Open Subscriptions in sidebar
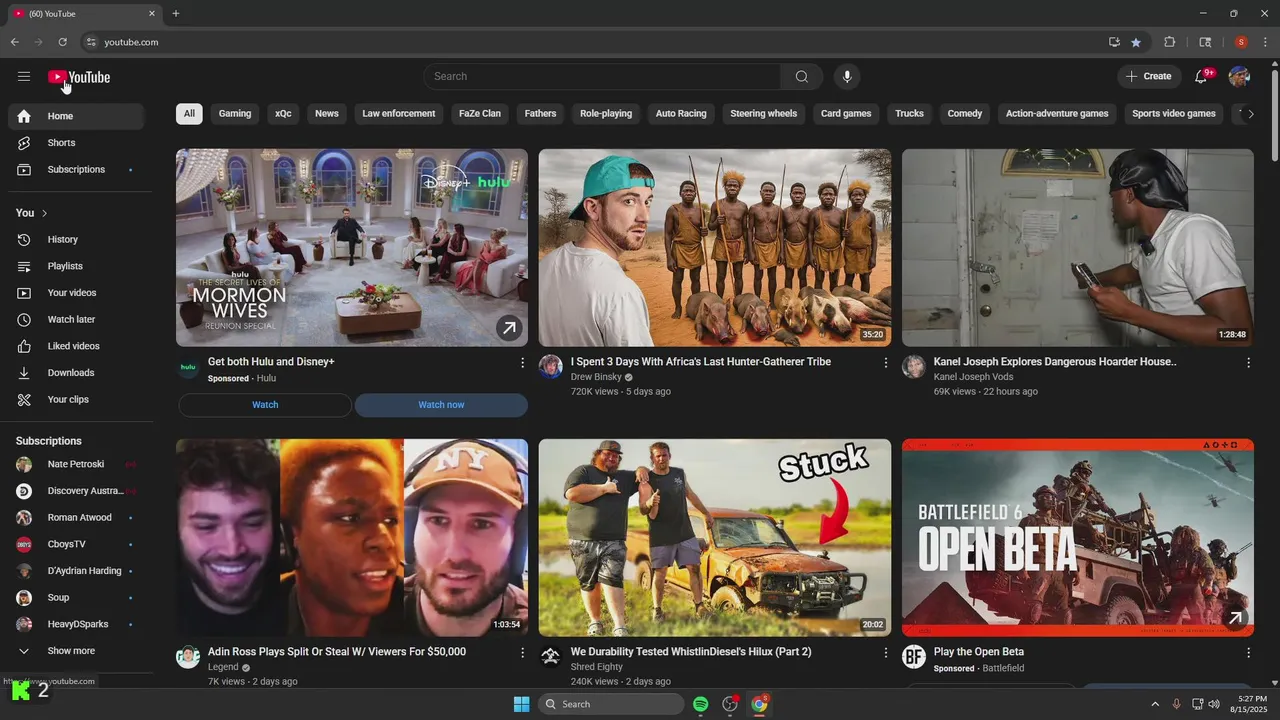The image size is (1280, 720). coord(76,170)
